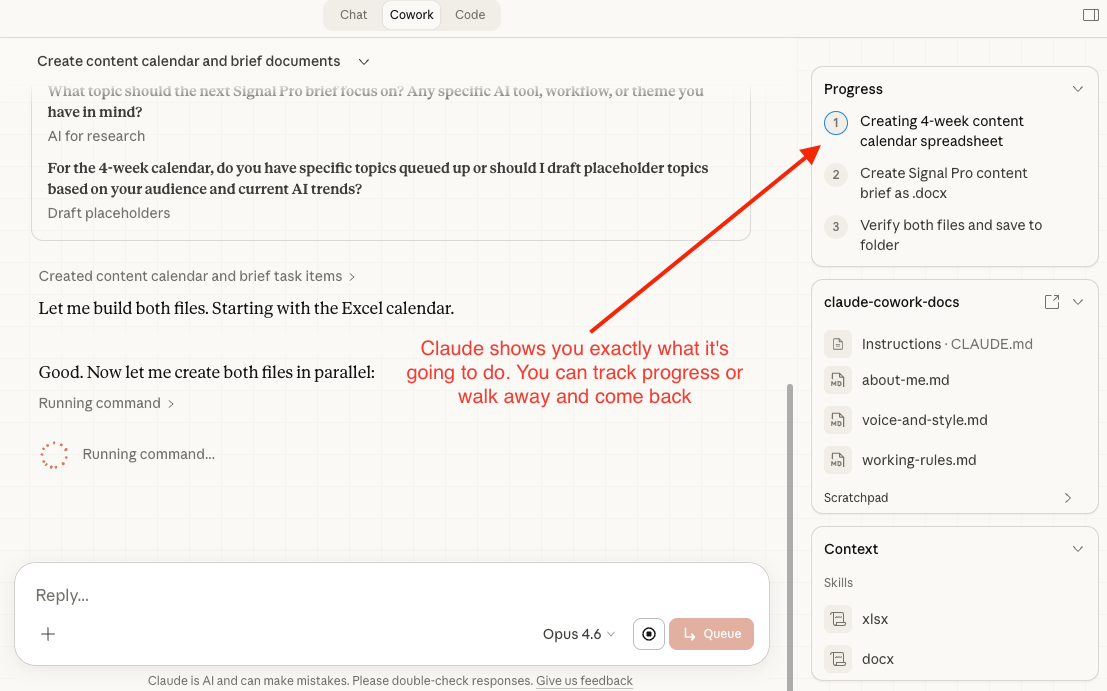This screenshot has height=691, width=1107.
Task: Open the working-rules.md file icon
Action: 837,460
